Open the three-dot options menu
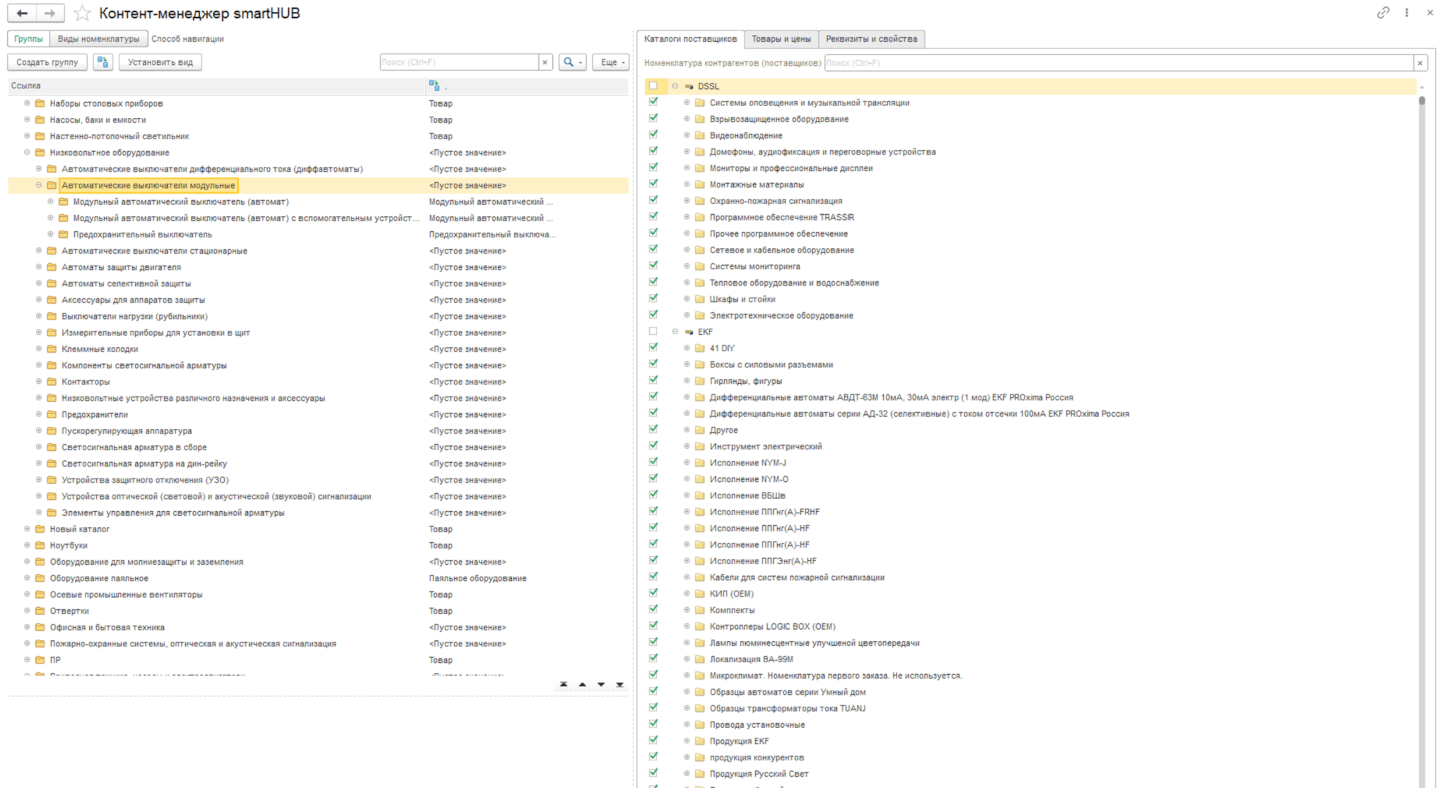The image size is (1448, 788). click(x=1407, y=13)
